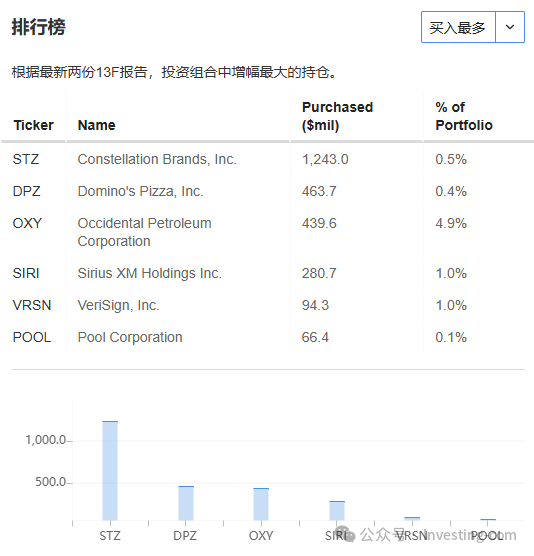Open the STZ ticker link
This screenshot has height=556, width=534.
coord(26,159)
